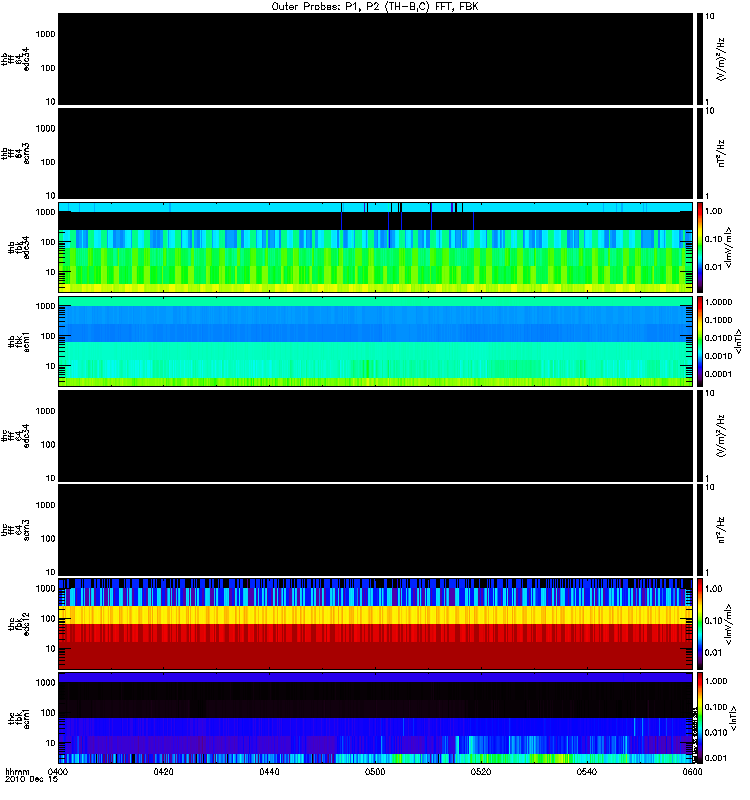Click the blank thc fff 64 scm3 panel
Image resolution: width=750 pixels, height=800 pixels.
click(x=375, y=530)
